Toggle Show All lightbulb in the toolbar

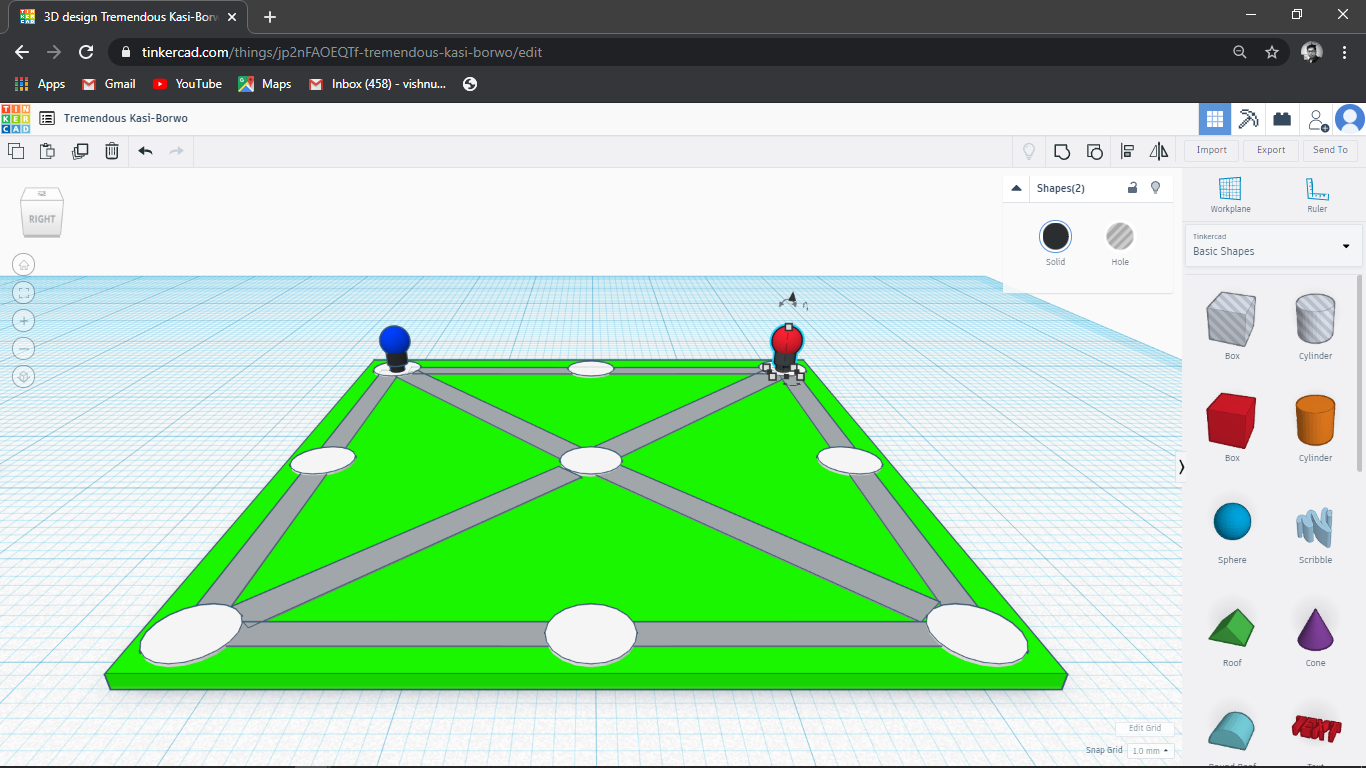point(1028,151)
